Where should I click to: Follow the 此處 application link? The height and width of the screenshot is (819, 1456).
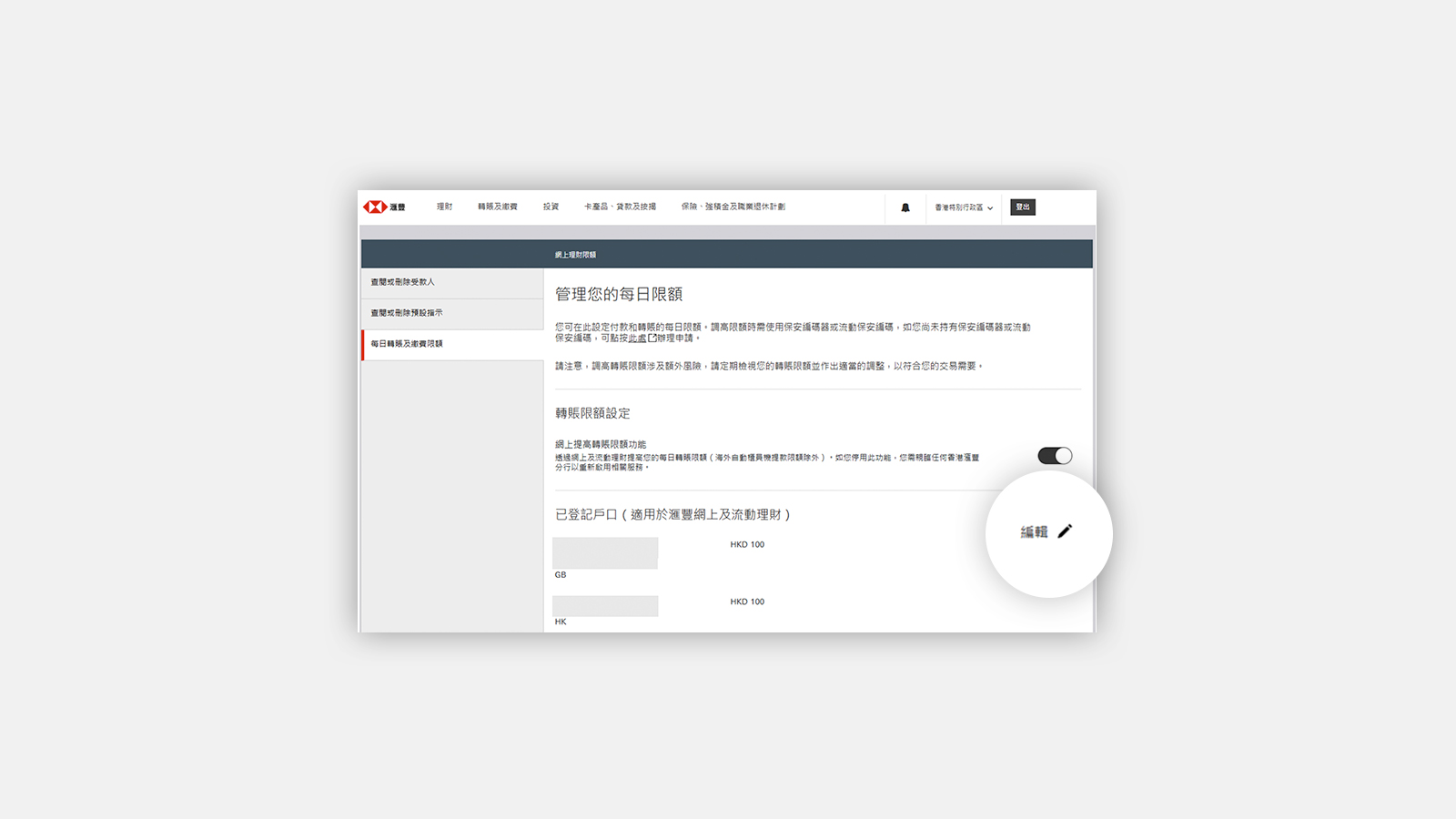(x=637, y=338)
